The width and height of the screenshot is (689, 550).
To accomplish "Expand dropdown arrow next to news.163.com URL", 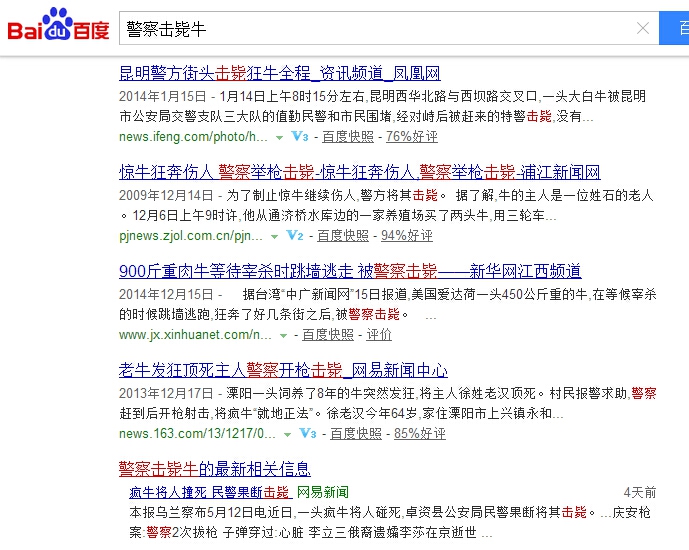I will pos(287,435).
